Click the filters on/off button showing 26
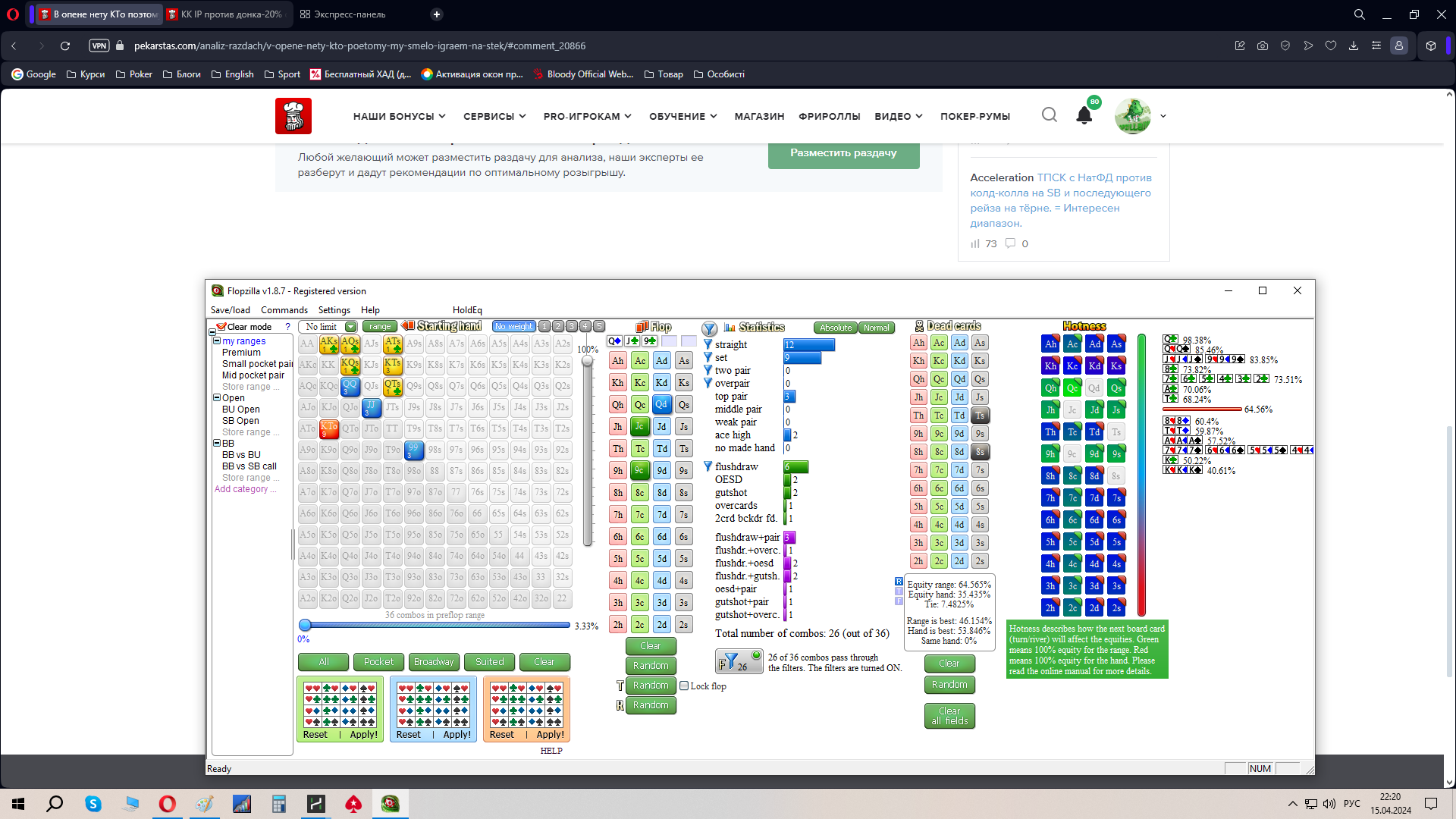Screen dimensions: 1456x819 (739, 661)
